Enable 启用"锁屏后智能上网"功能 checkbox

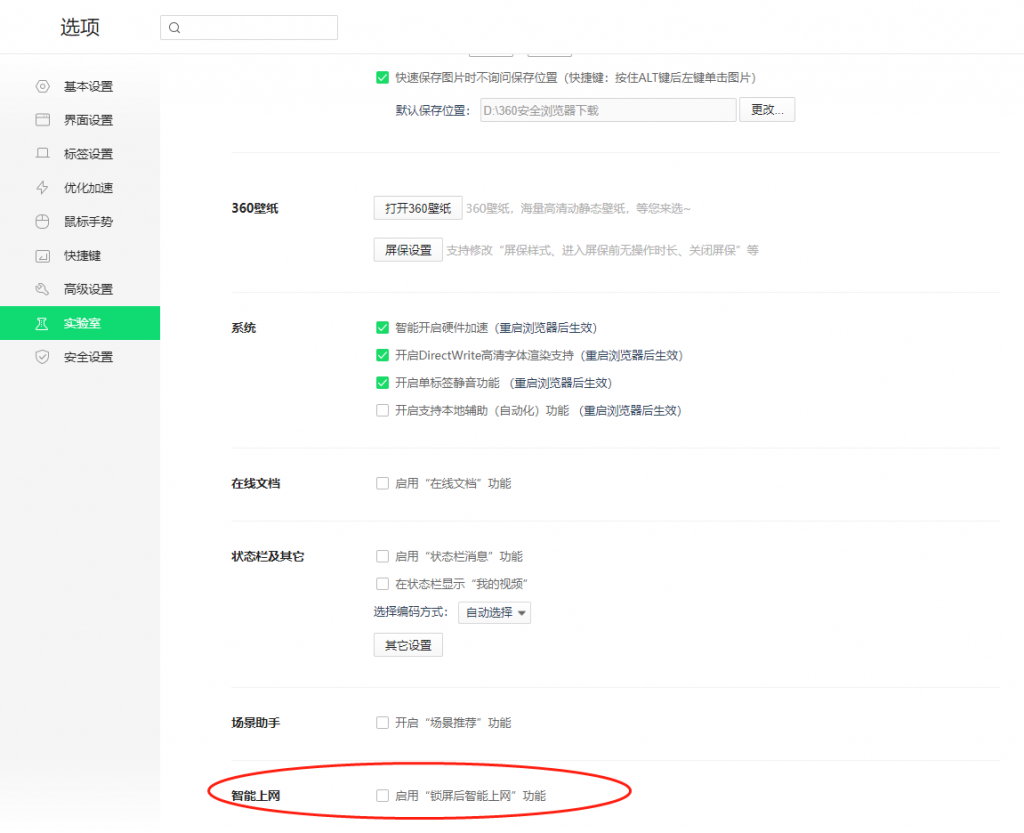383,796
